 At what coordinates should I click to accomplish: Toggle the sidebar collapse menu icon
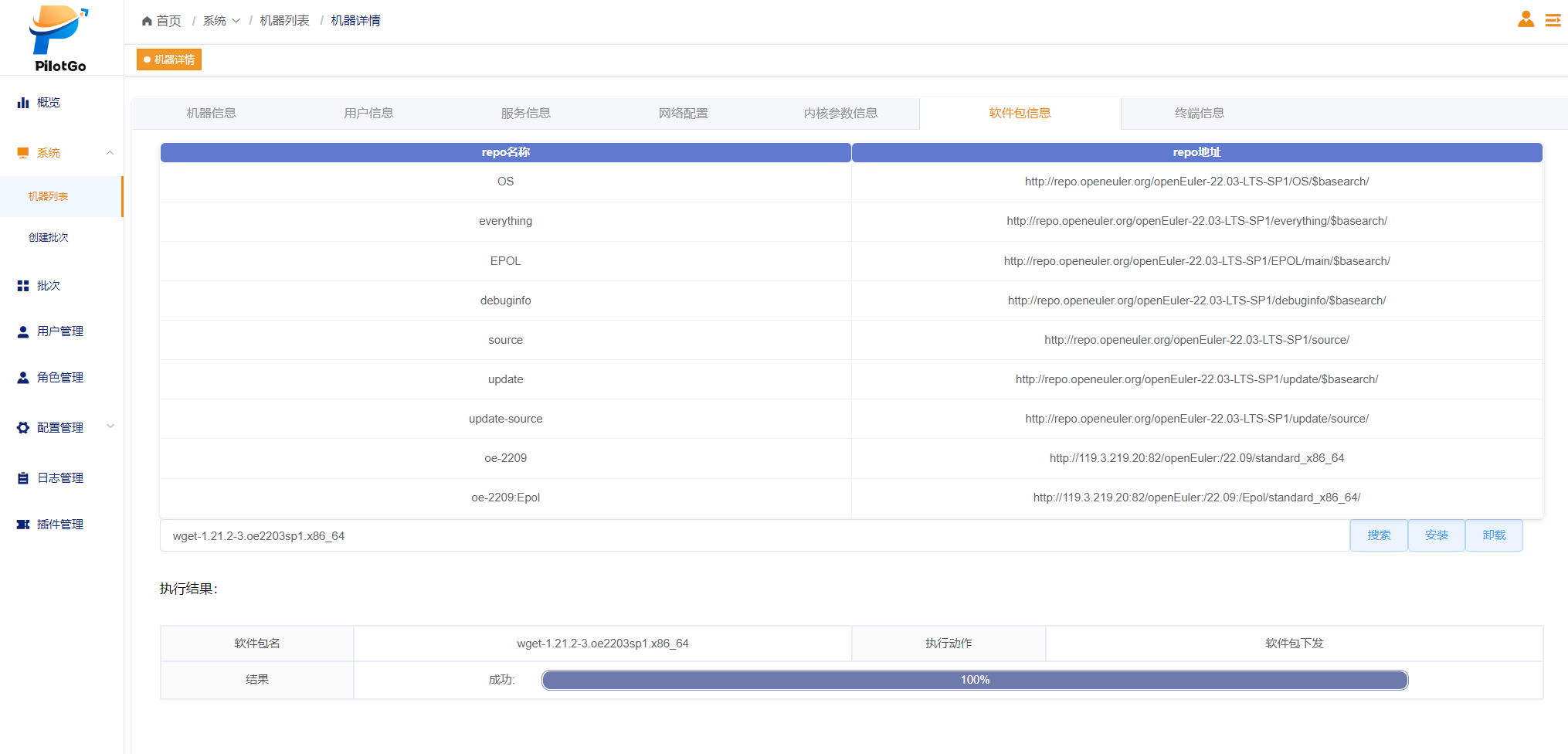click(x=1553, y=20)
